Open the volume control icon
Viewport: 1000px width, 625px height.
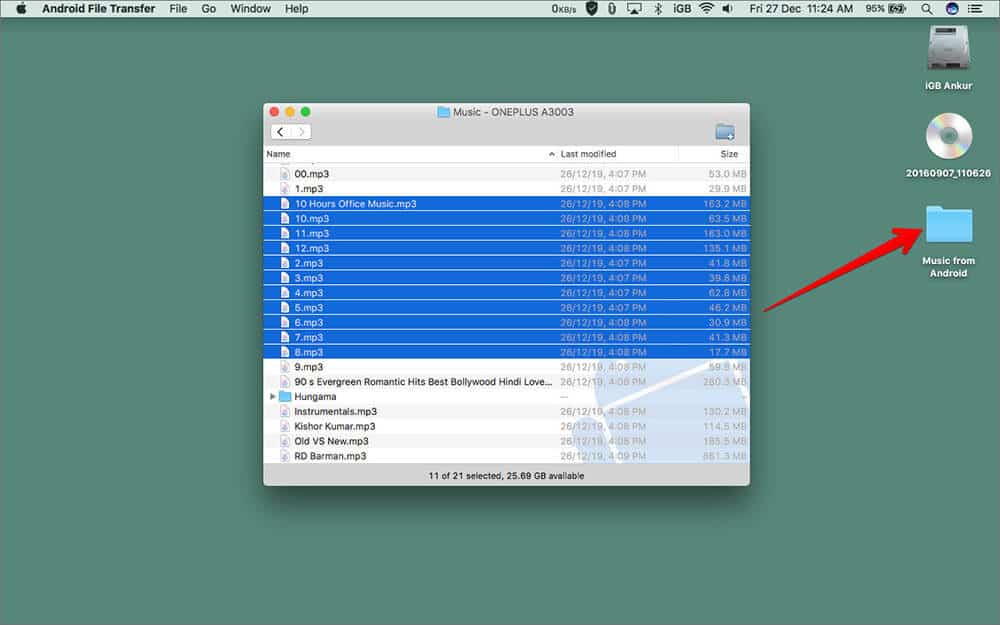[x=728, y=8]
